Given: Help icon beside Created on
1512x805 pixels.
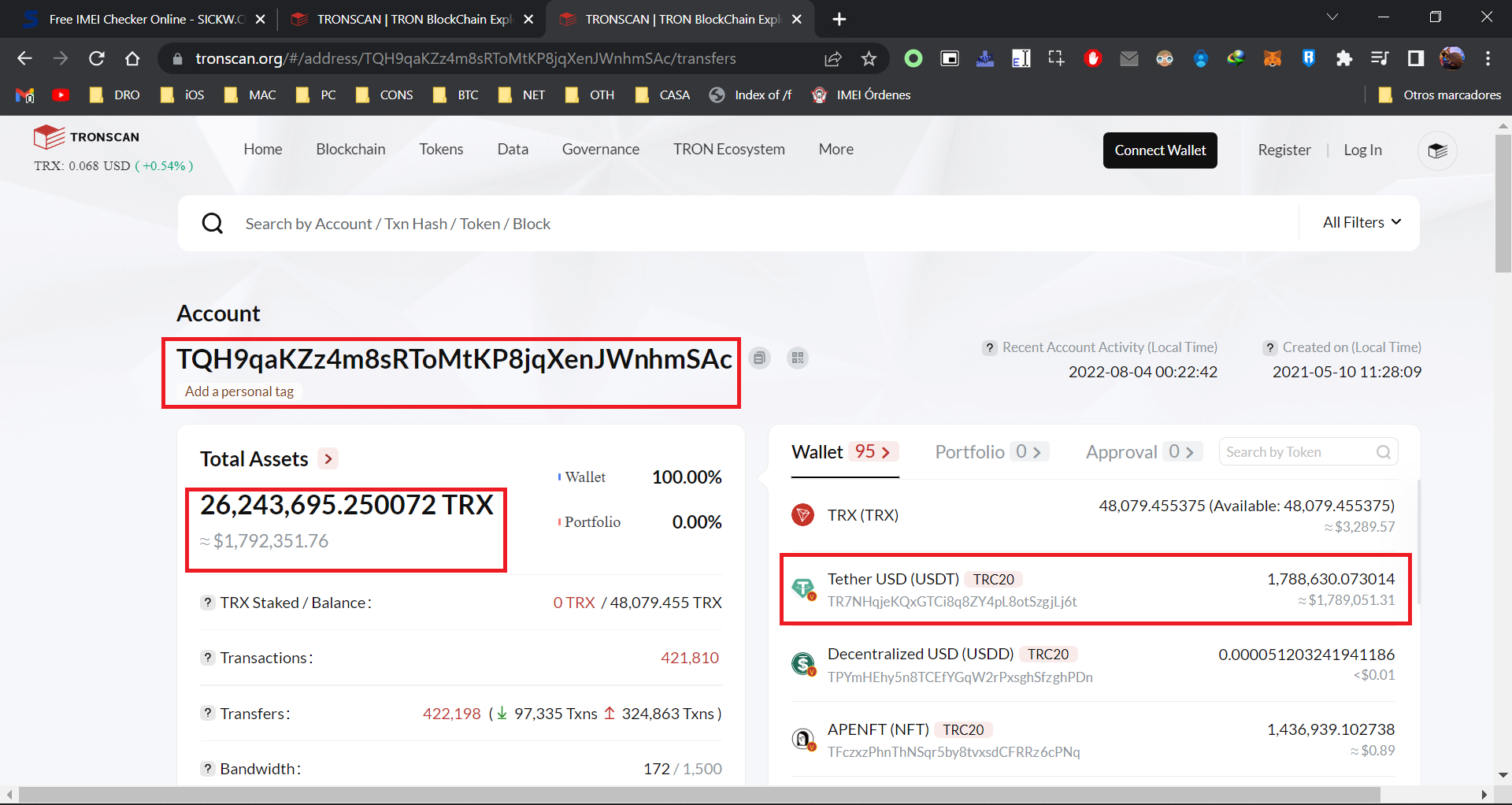Looking at the screenshot, I should [x=1269, y=347].
